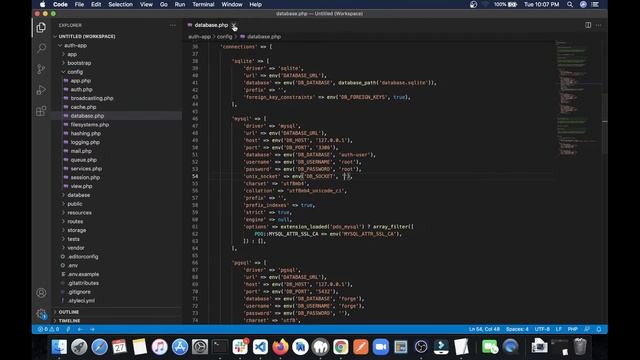Open Safari from the dock
This screenshot has height=360, width=640.
[99, 347]
